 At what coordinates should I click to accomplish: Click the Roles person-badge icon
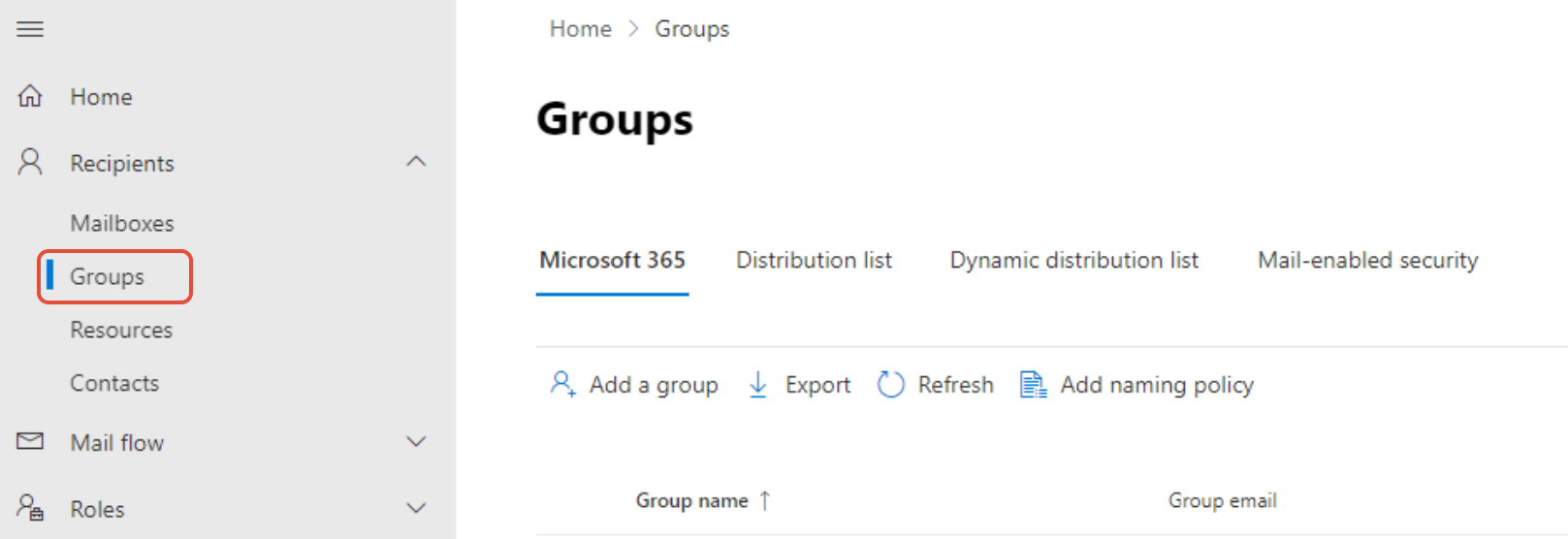(30, 508)
